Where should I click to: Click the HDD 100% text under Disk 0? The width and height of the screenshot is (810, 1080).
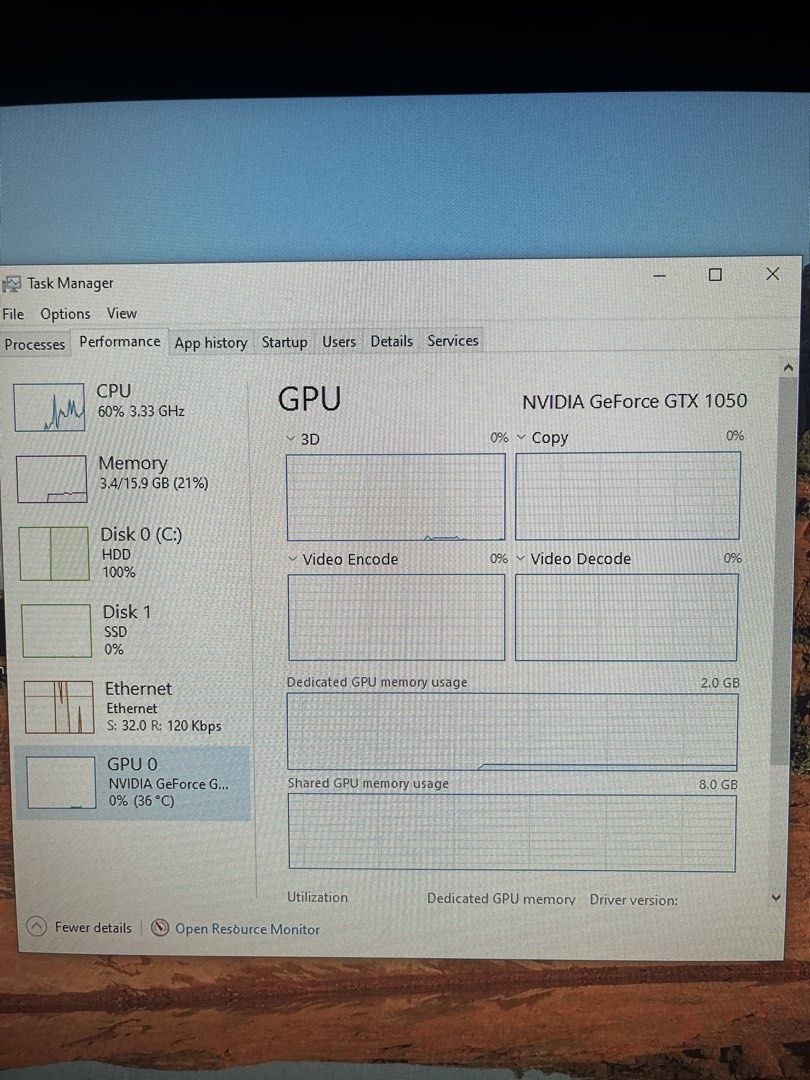coord(118,563)
